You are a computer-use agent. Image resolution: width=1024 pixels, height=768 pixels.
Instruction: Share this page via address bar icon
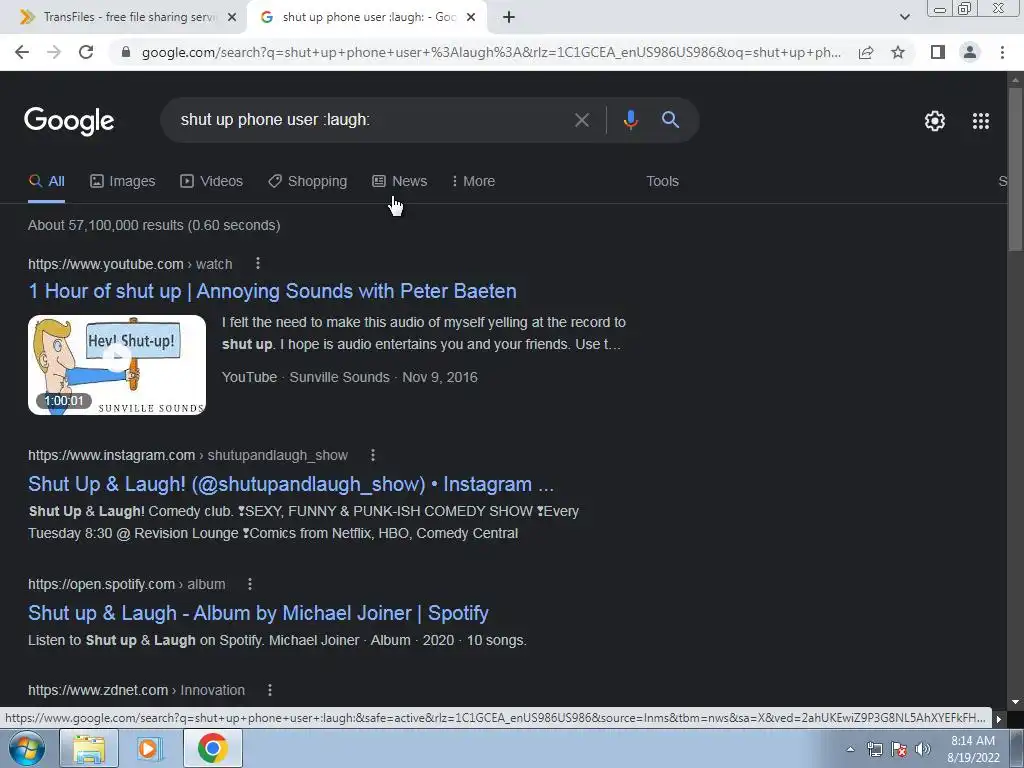click(866, 52)
